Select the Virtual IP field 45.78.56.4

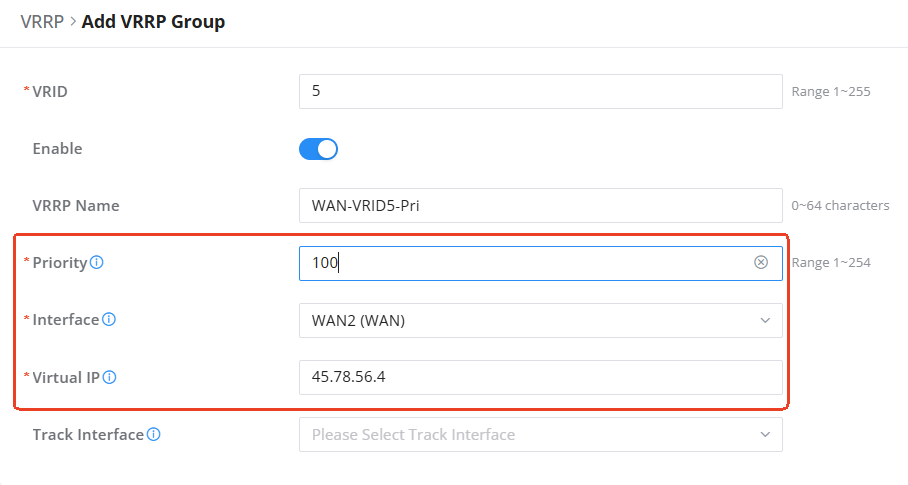pyautogui.click(x=541, y=377)
